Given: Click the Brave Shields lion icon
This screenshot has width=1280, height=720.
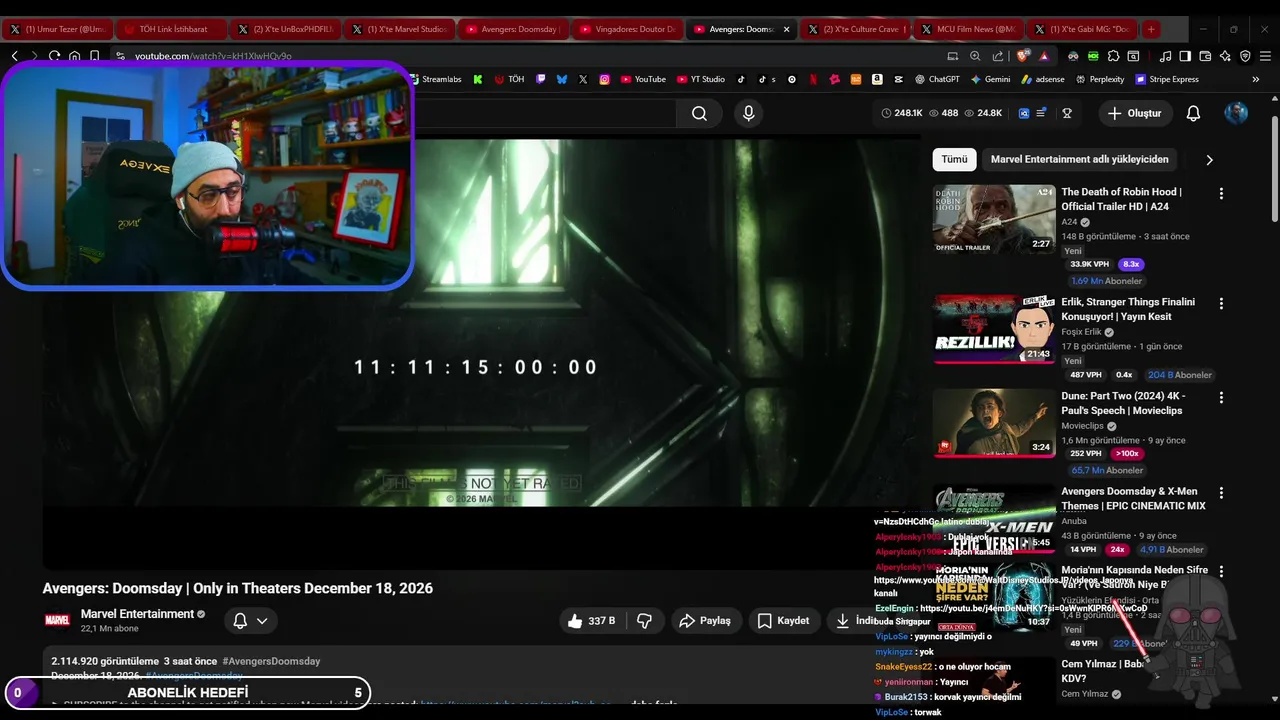Looking at the screenshot, I should (x=1023, y=56).
